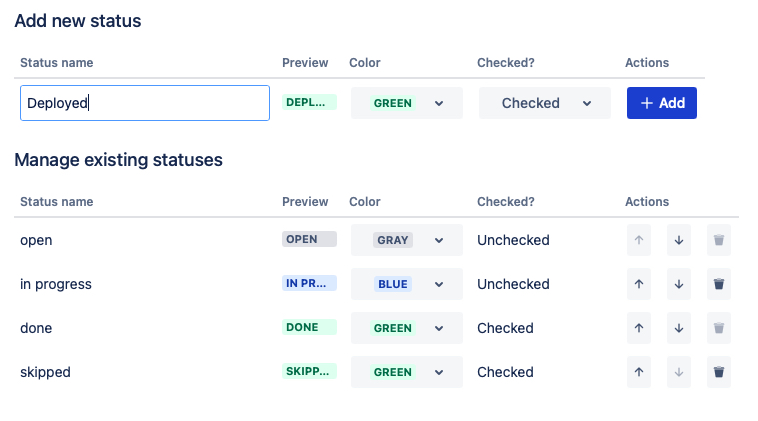
Task: Move the 'open' status down
Action: click(679, 240)
